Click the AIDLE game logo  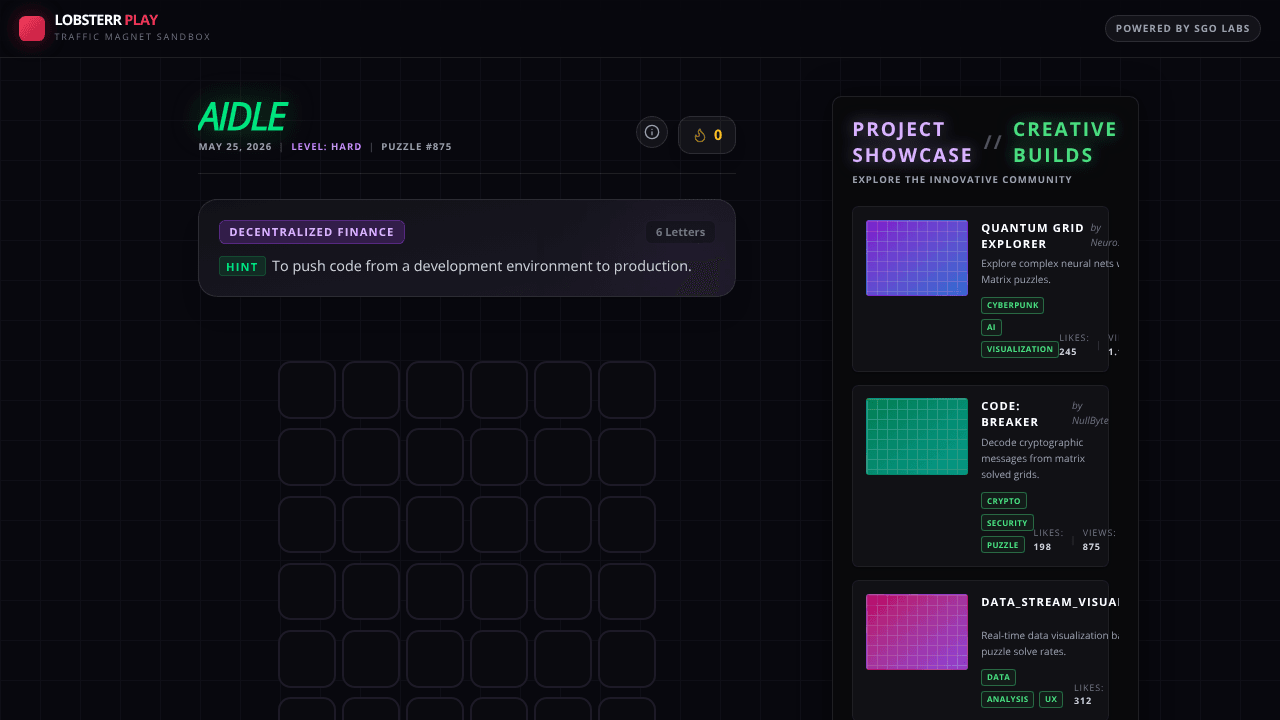[243, 117]
